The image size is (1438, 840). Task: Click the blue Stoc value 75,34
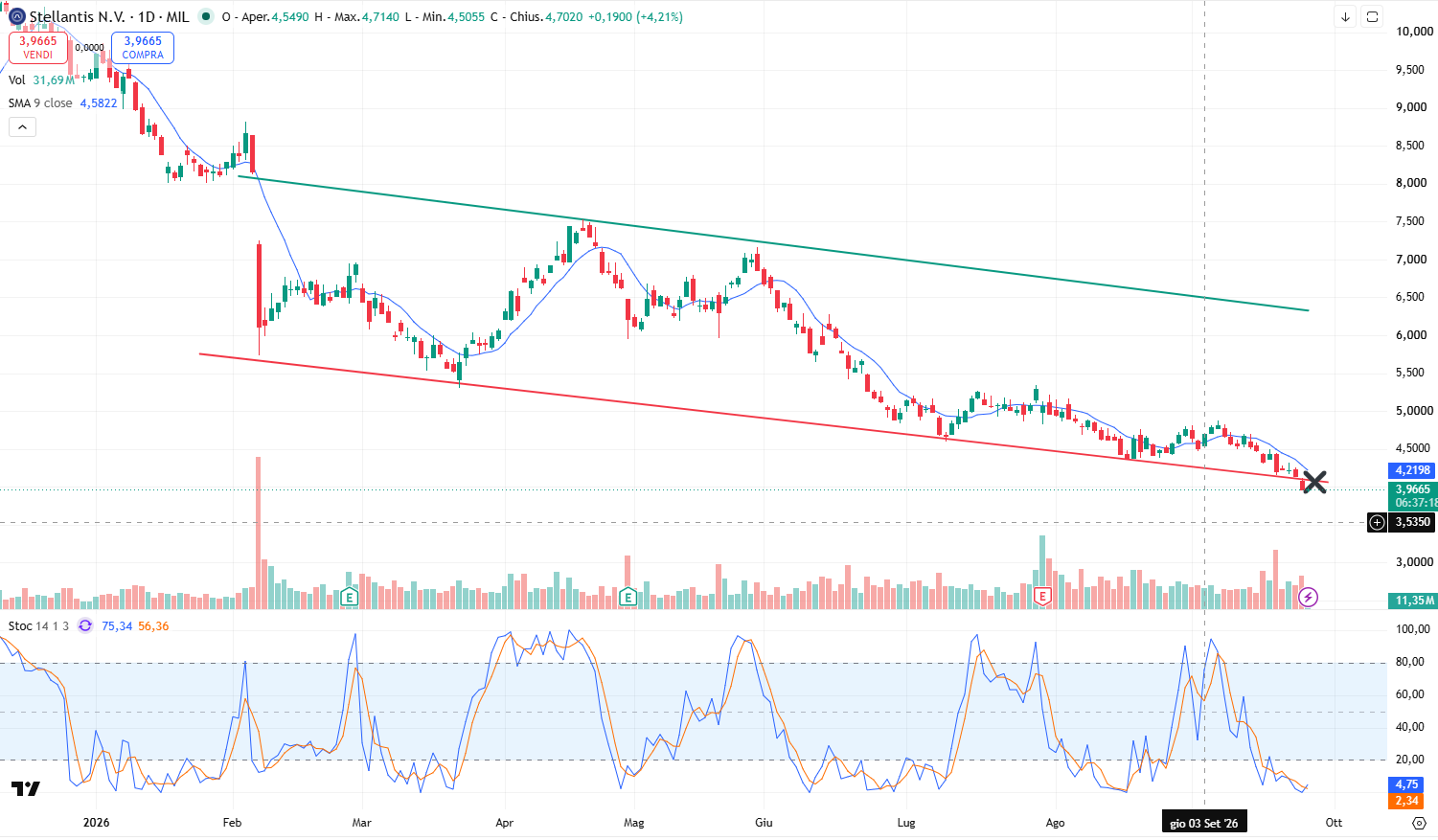(117, 626)
